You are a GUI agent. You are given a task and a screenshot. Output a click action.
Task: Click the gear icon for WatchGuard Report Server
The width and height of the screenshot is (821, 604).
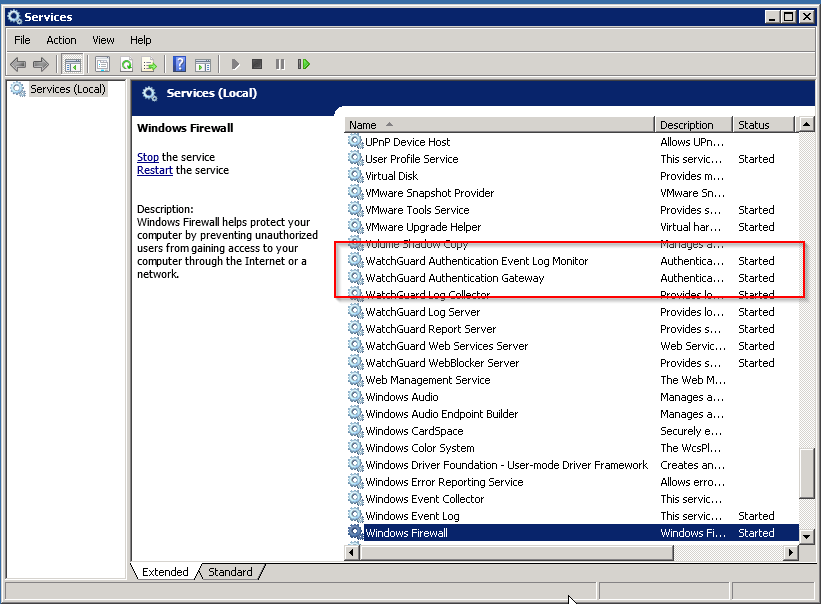[x=356, y=328]
